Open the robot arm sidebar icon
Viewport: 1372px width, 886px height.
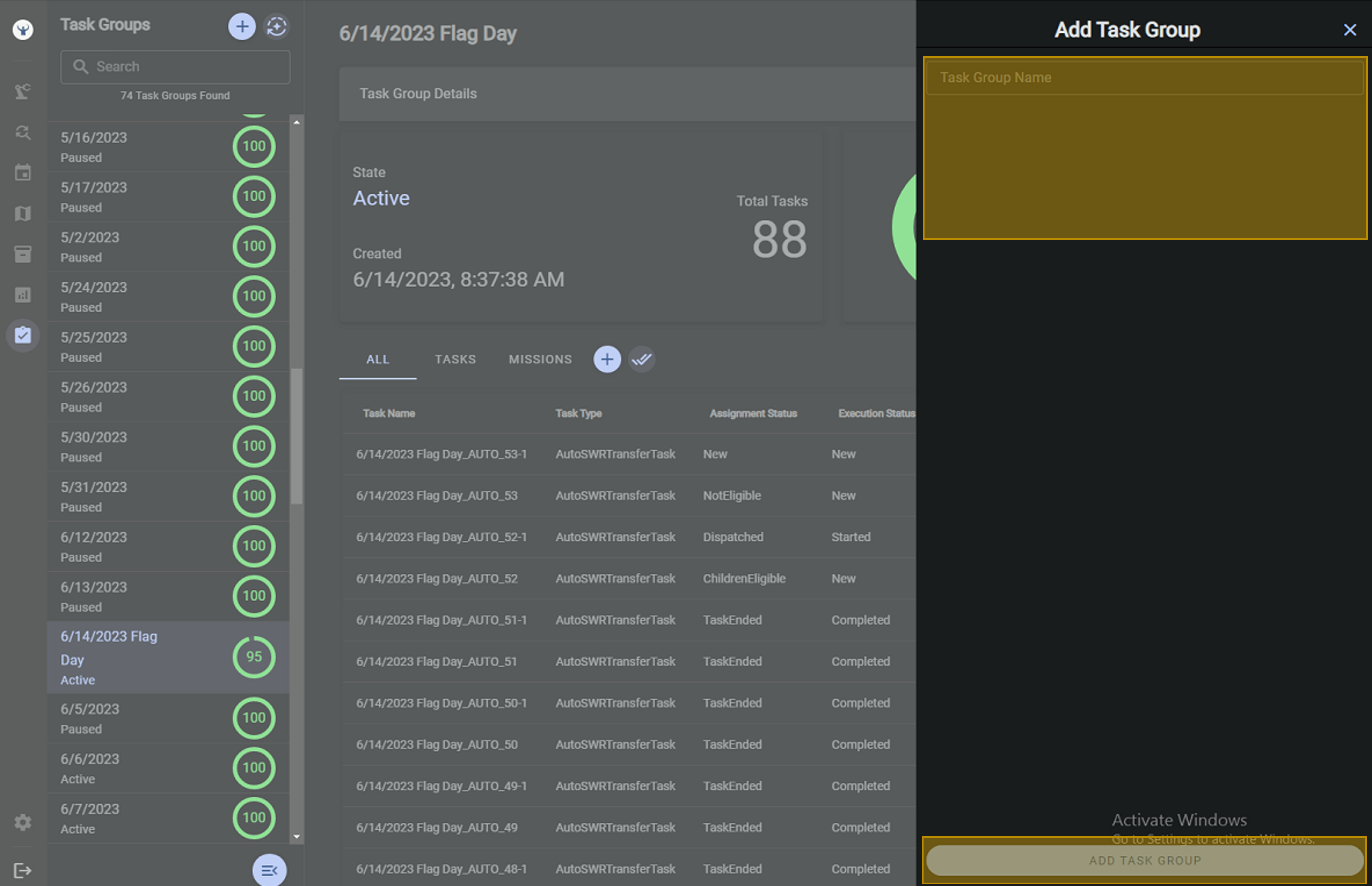click(23, 91)
